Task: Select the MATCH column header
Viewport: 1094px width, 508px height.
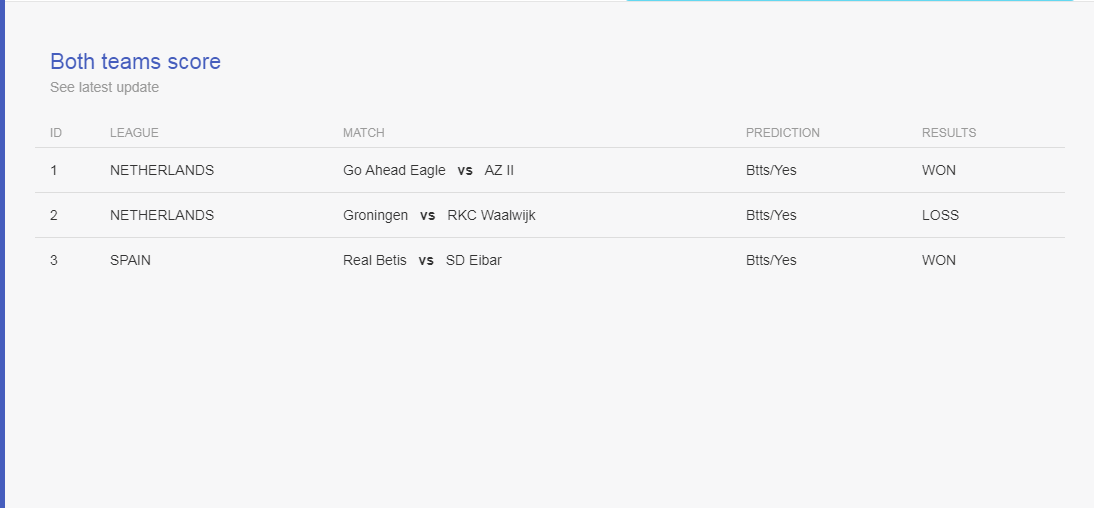Action: pyautogui.click(x=364, y=133)
